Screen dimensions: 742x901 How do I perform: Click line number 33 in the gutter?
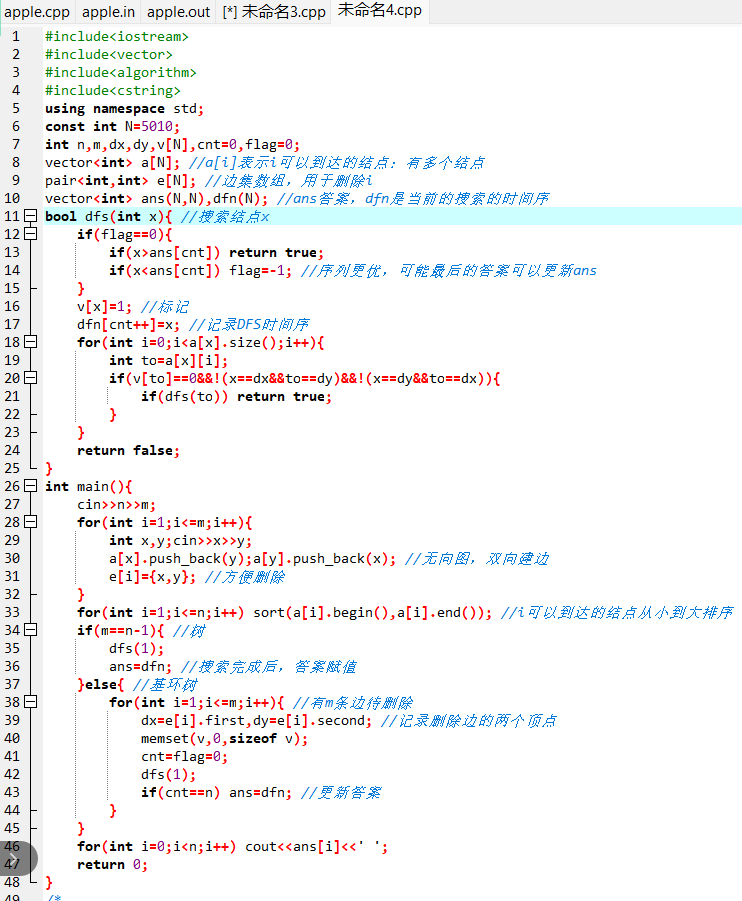tap(13, 612)
